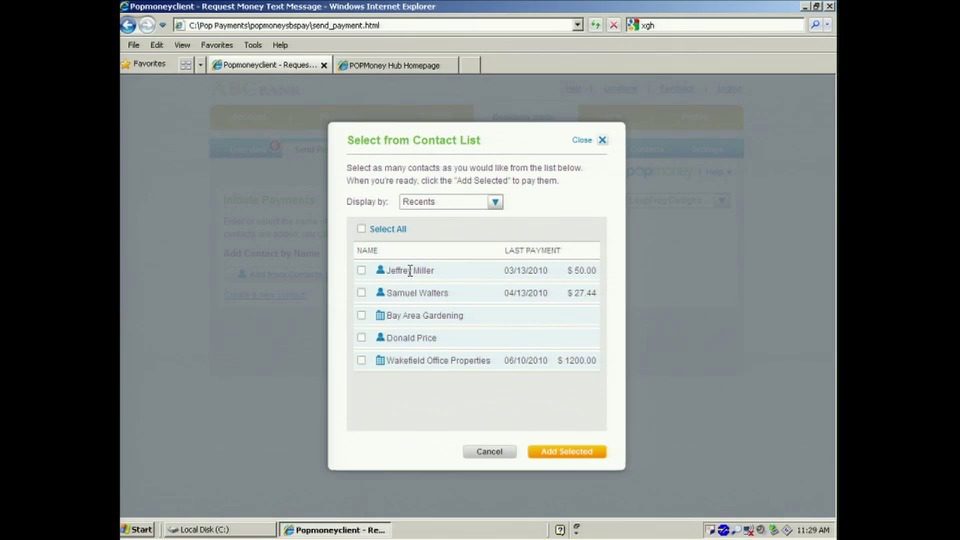This screenshot has width=960, height=540.
Task: Click the LAST PAYMENT column header
Action: coord(533,250)
